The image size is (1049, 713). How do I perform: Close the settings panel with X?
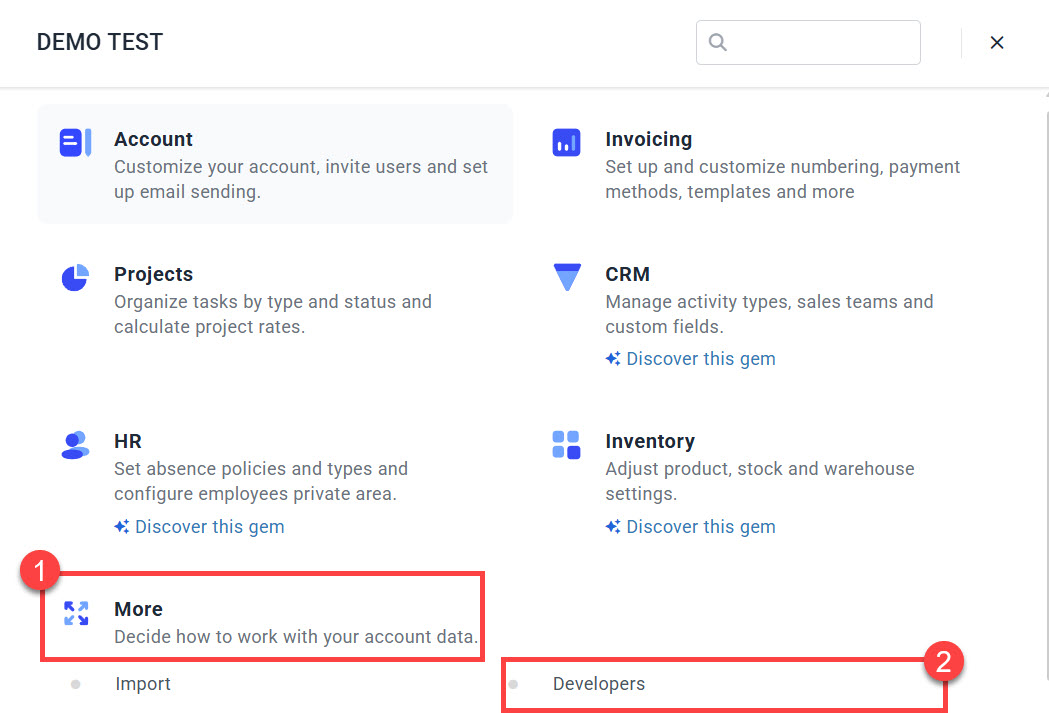click(996, 42)
